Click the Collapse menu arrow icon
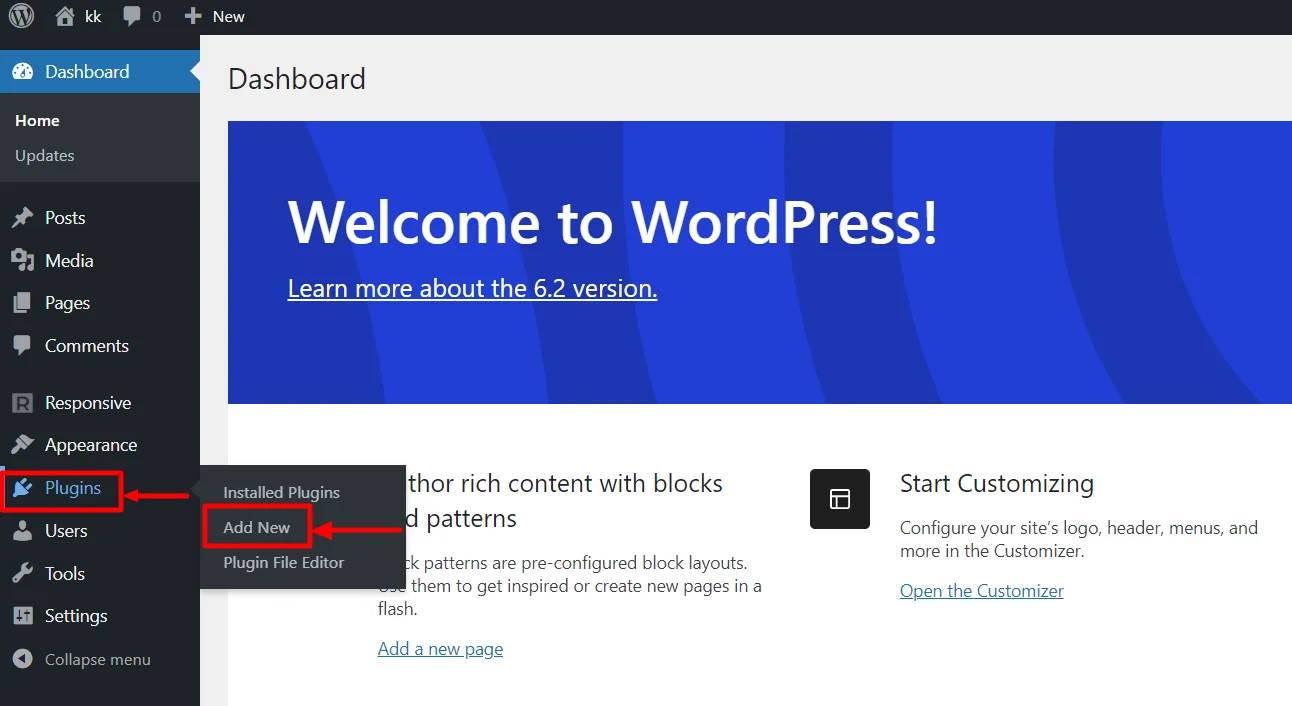The image size is (1292, 706). click(22, 660)
